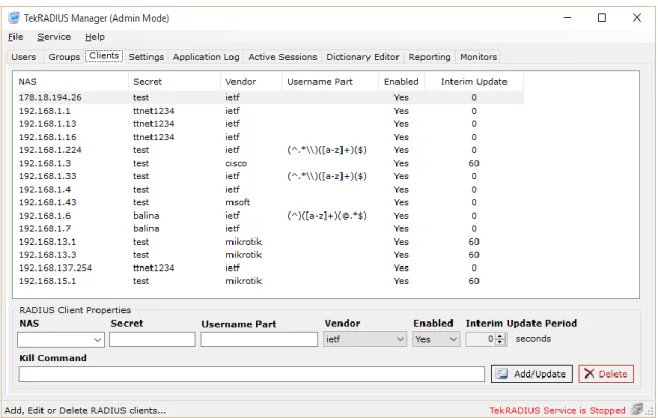Focus the Username Part input field
Screen dimensions: 658x418
259,340
